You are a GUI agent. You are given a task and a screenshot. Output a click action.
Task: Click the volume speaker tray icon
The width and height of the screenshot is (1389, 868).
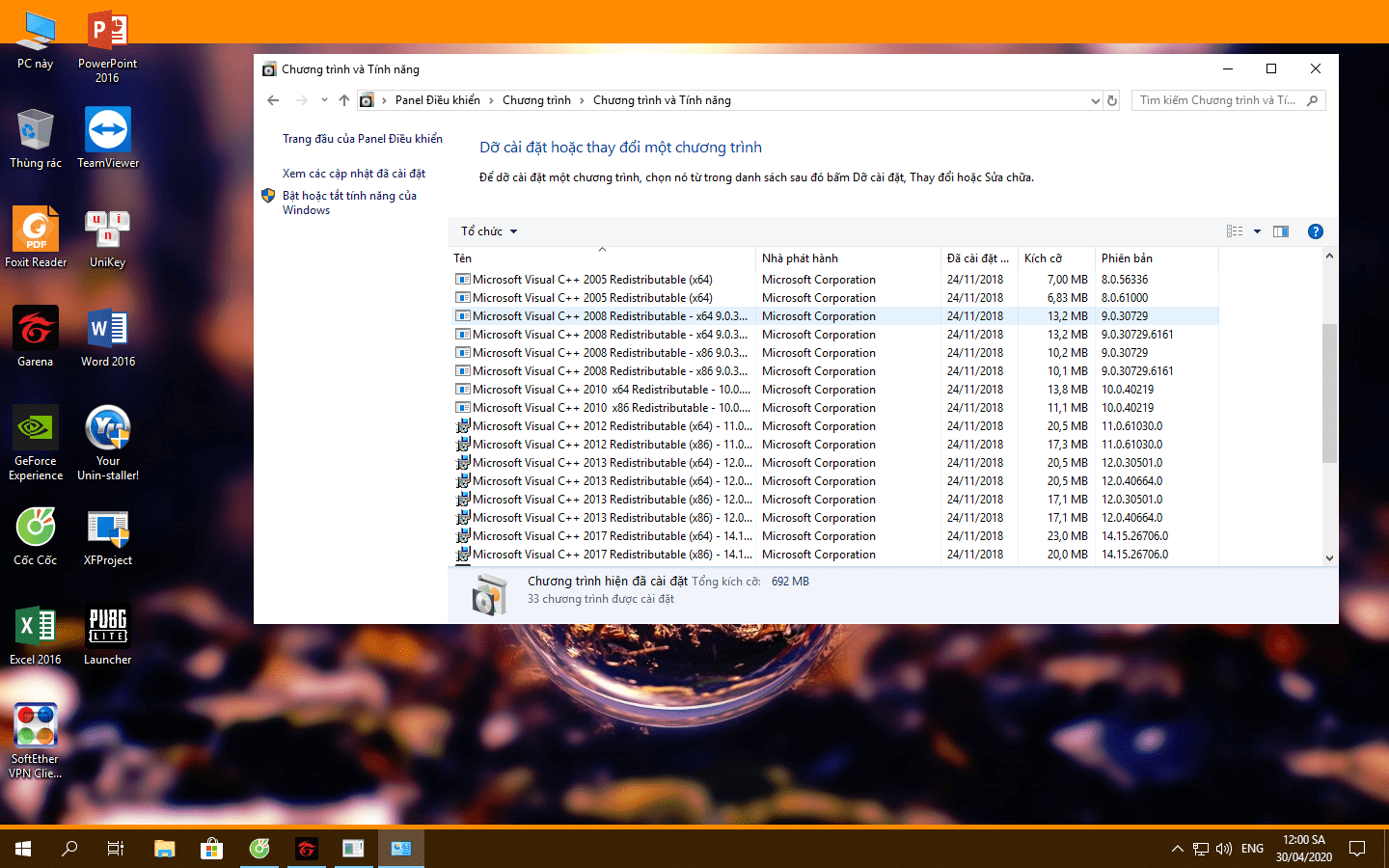[1224, 849]
